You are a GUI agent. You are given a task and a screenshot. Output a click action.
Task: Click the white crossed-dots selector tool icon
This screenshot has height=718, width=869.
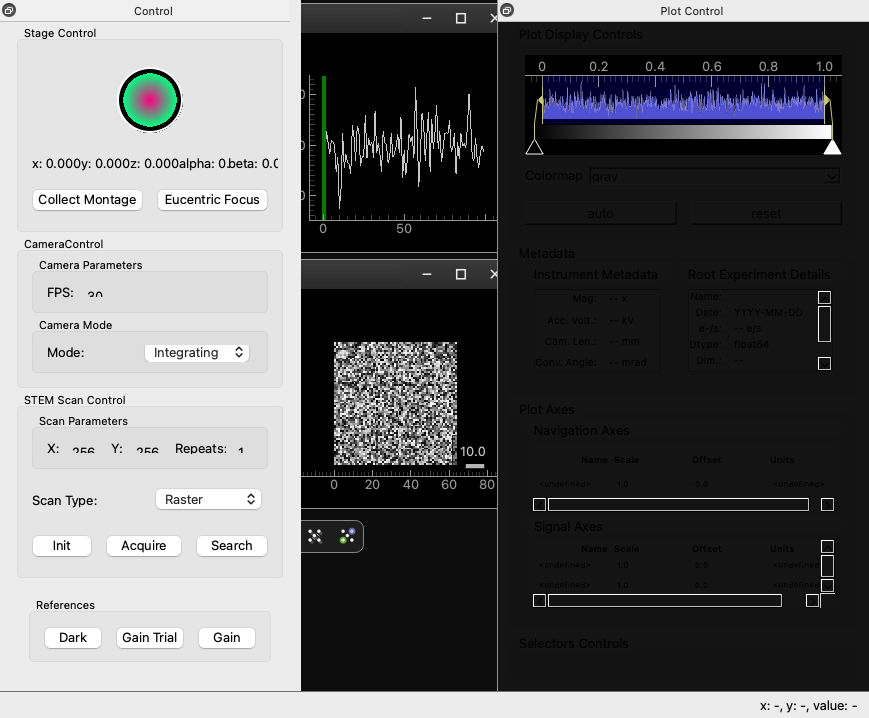pyautogui.click(x=315, y=537)
